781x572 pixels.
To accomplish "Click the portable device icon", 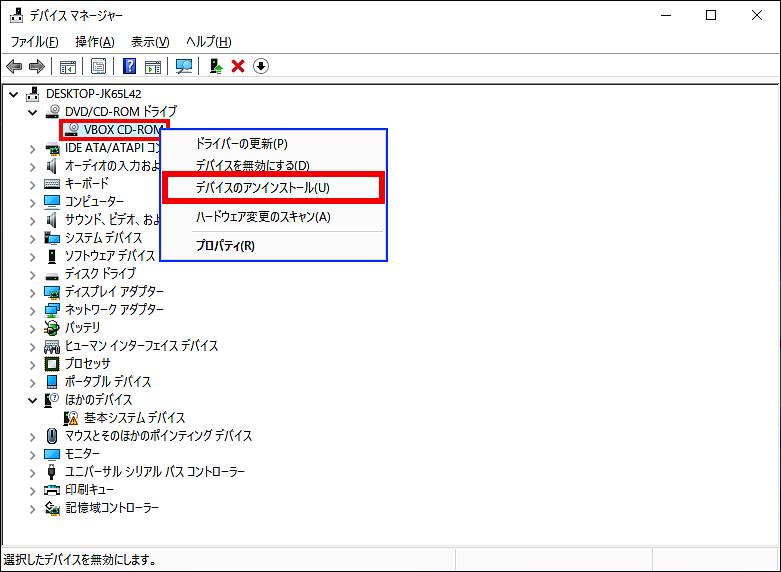I will tap(52, 382).
